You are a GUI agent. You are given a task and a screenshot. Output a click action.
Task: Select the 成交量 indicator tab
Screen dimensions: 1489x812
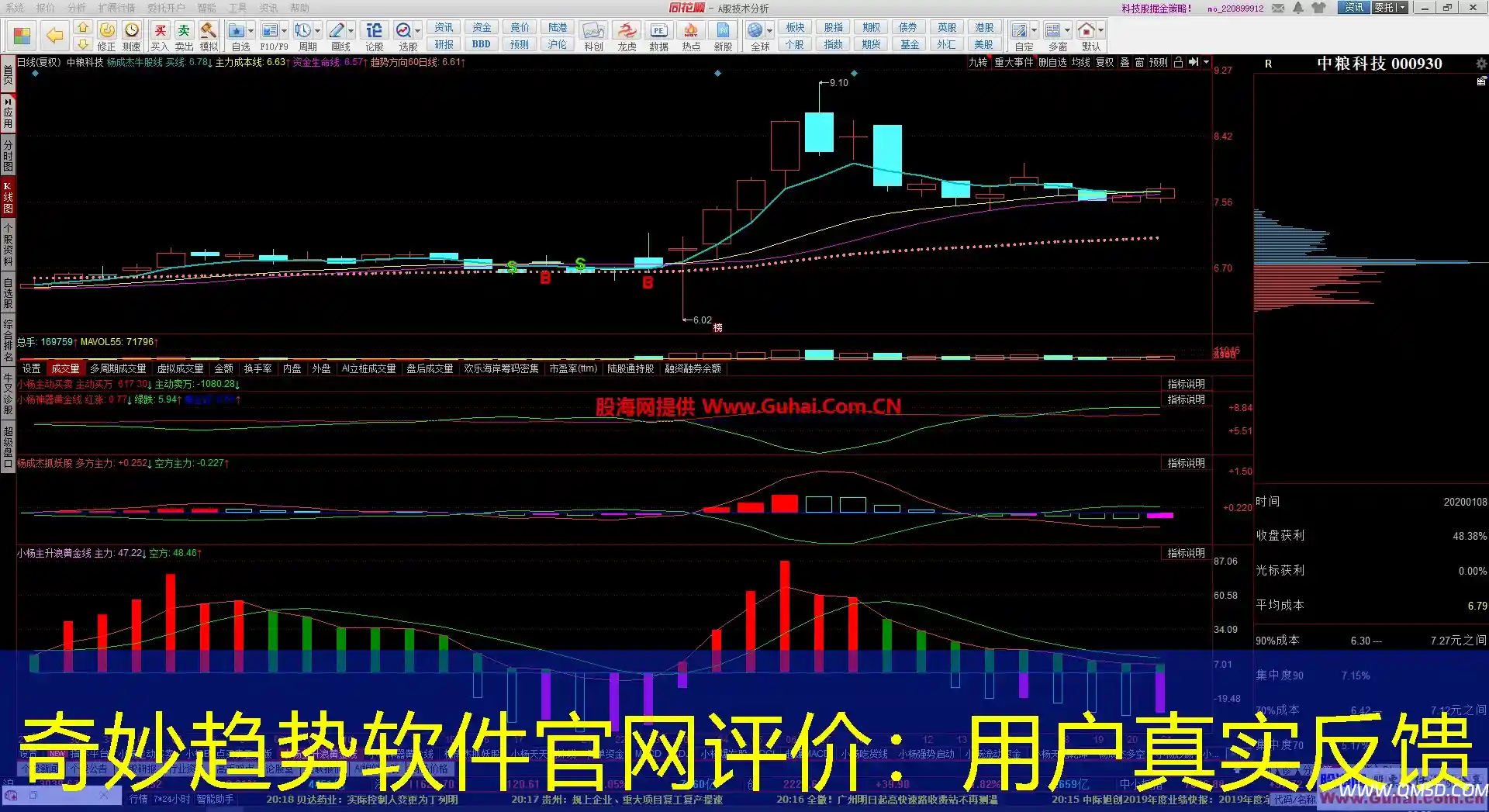[x=65, y=368]
